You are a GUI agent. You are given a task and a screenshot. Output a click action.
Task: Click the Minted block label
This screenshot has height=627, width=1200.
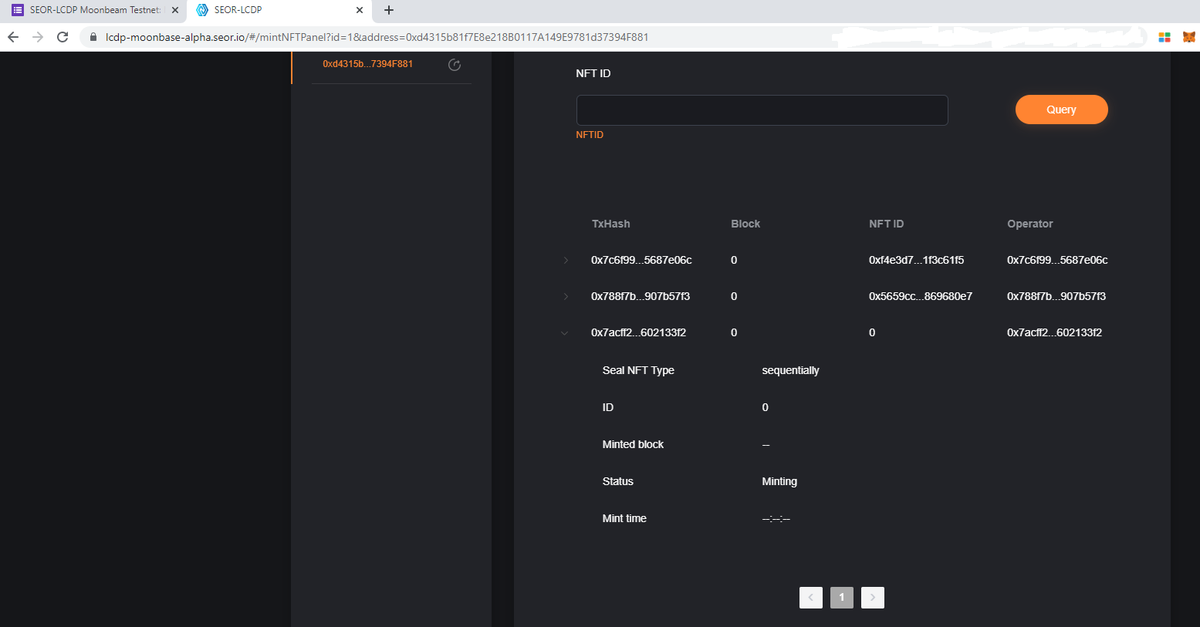point(633,444)
